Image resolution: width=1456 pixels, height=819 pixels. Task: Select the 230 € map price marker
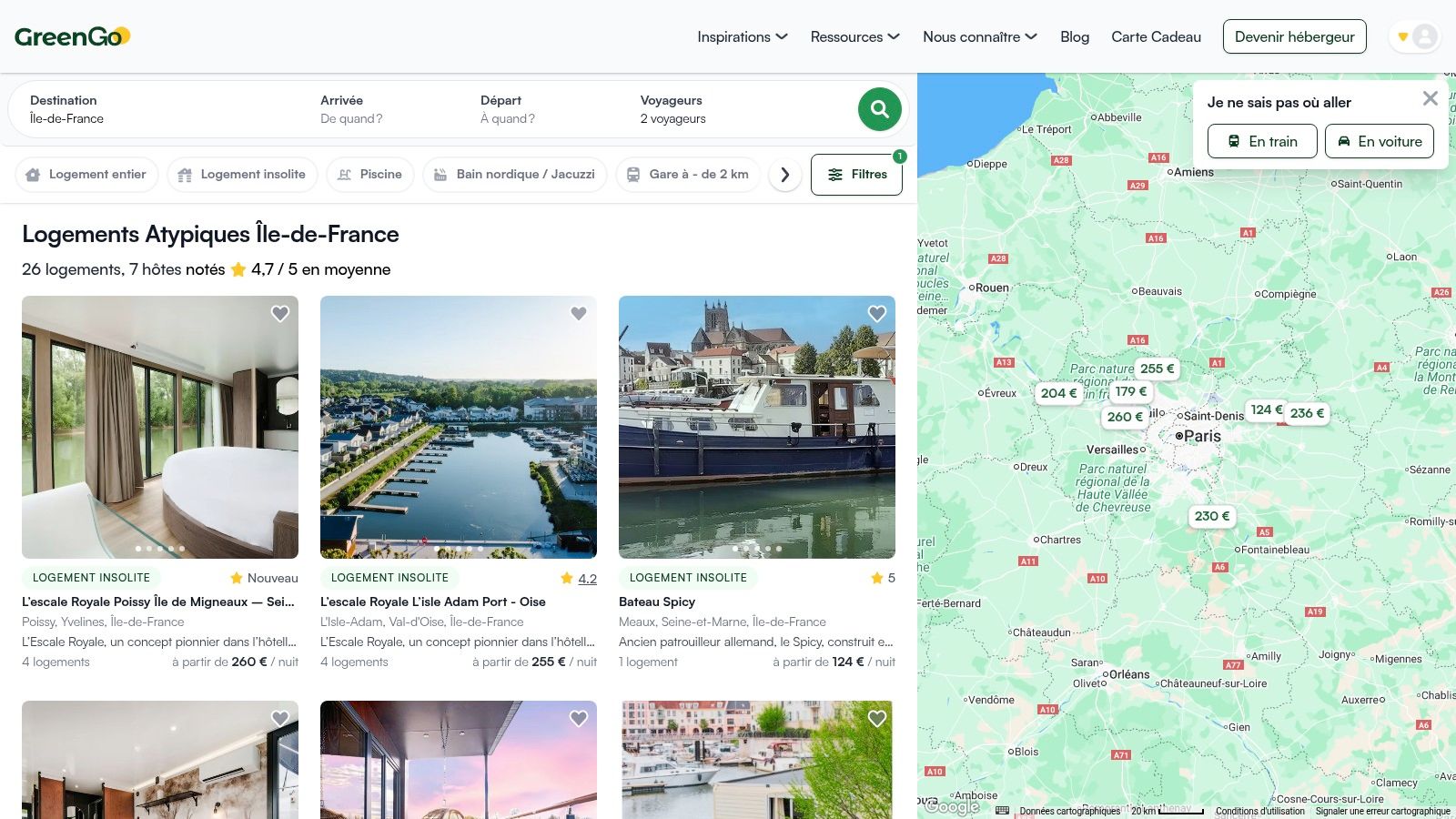click(1212, 516)
